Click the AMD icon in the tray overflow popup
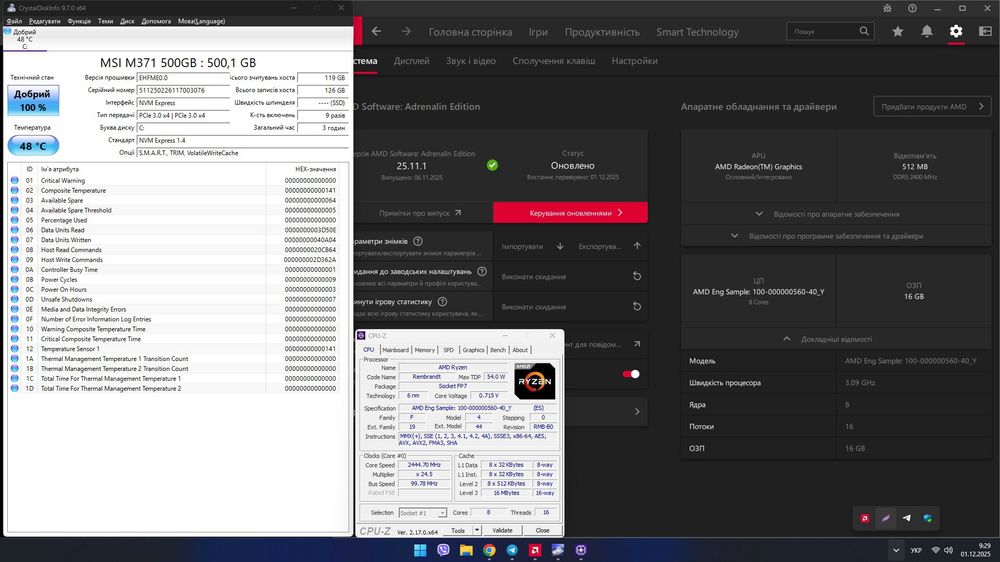Viewport: 1000px width, 562px height. pos(865,518)
